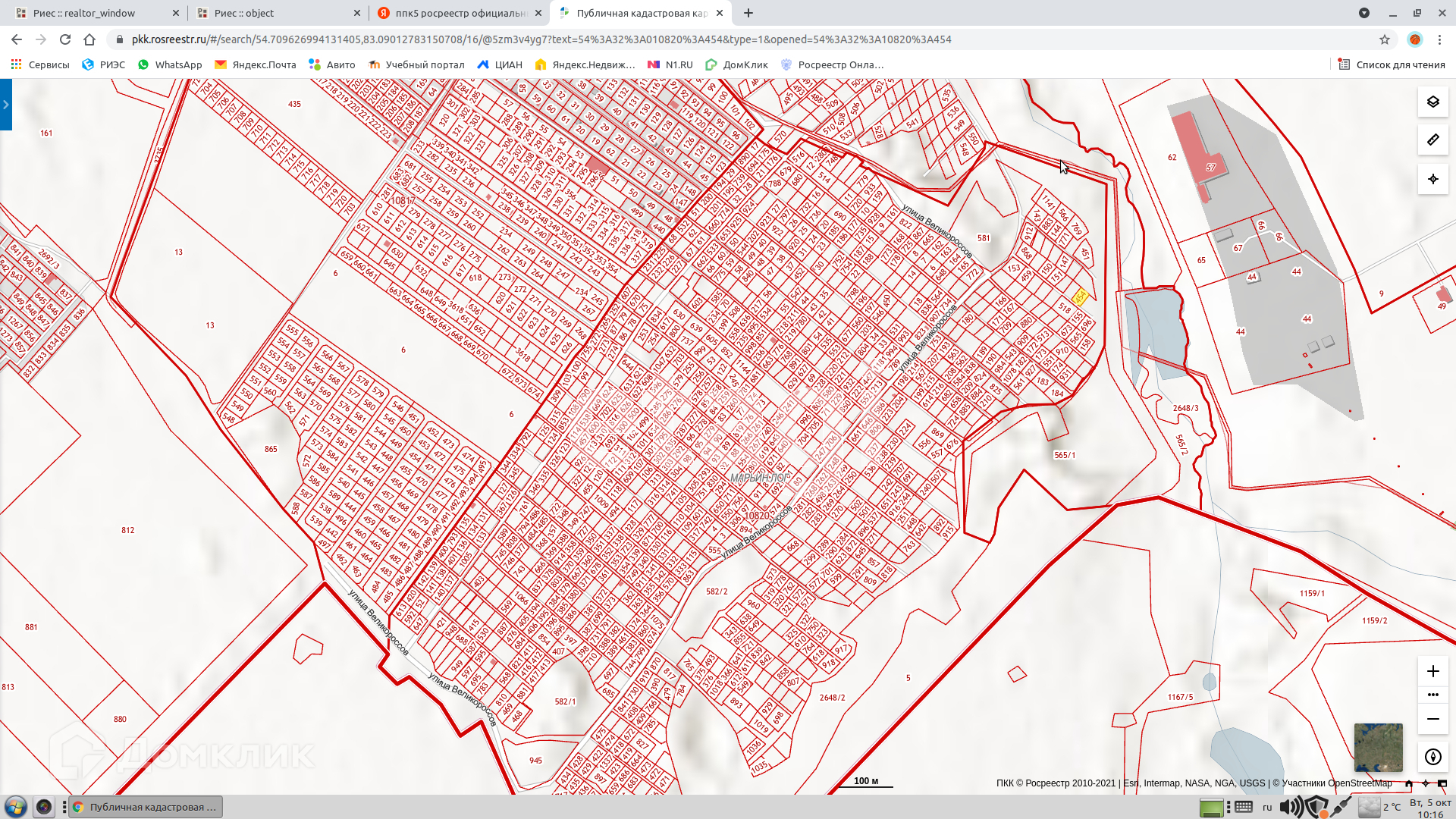Expand the left search sidebar
This screenshot has width=1456, height=819.
coord(5,105)
